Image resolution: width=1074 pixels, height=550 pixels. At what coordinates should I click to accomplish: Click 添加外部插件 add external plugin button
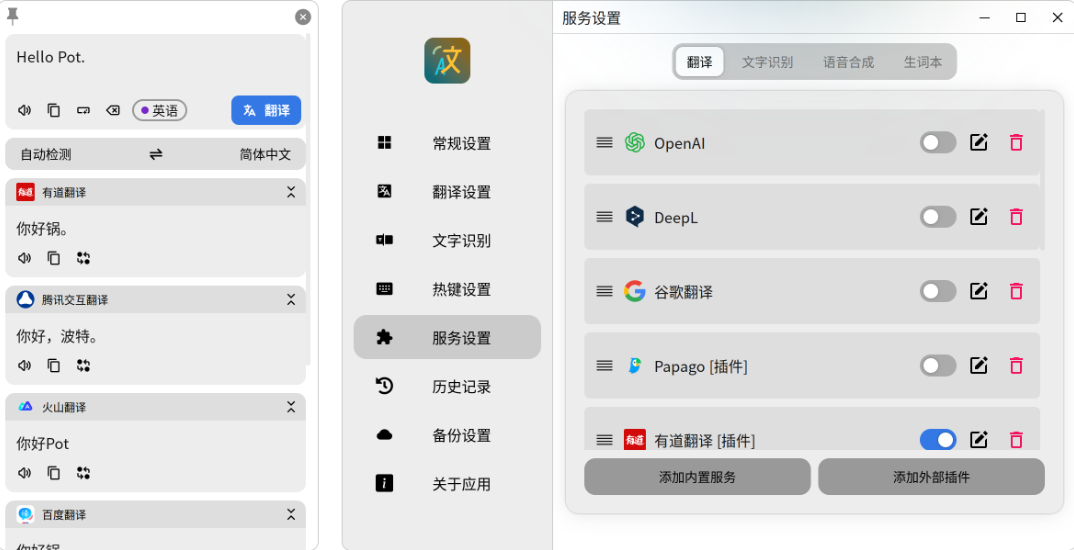tap(932, 477)
